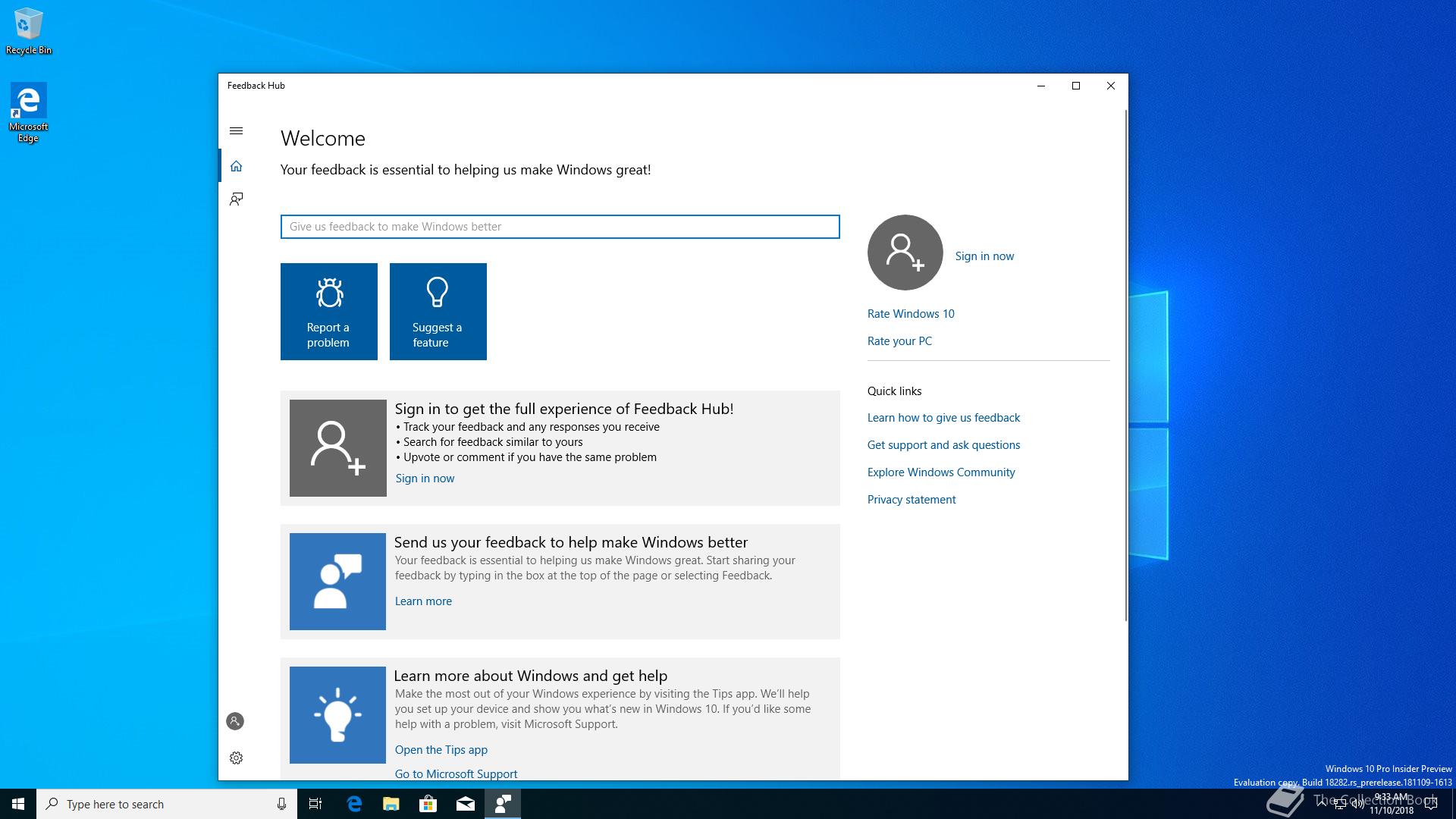Open the Feedback section icon in sidebar
Screen dimensions: 1456x819
pyautogui.click(x=236, y=199)
